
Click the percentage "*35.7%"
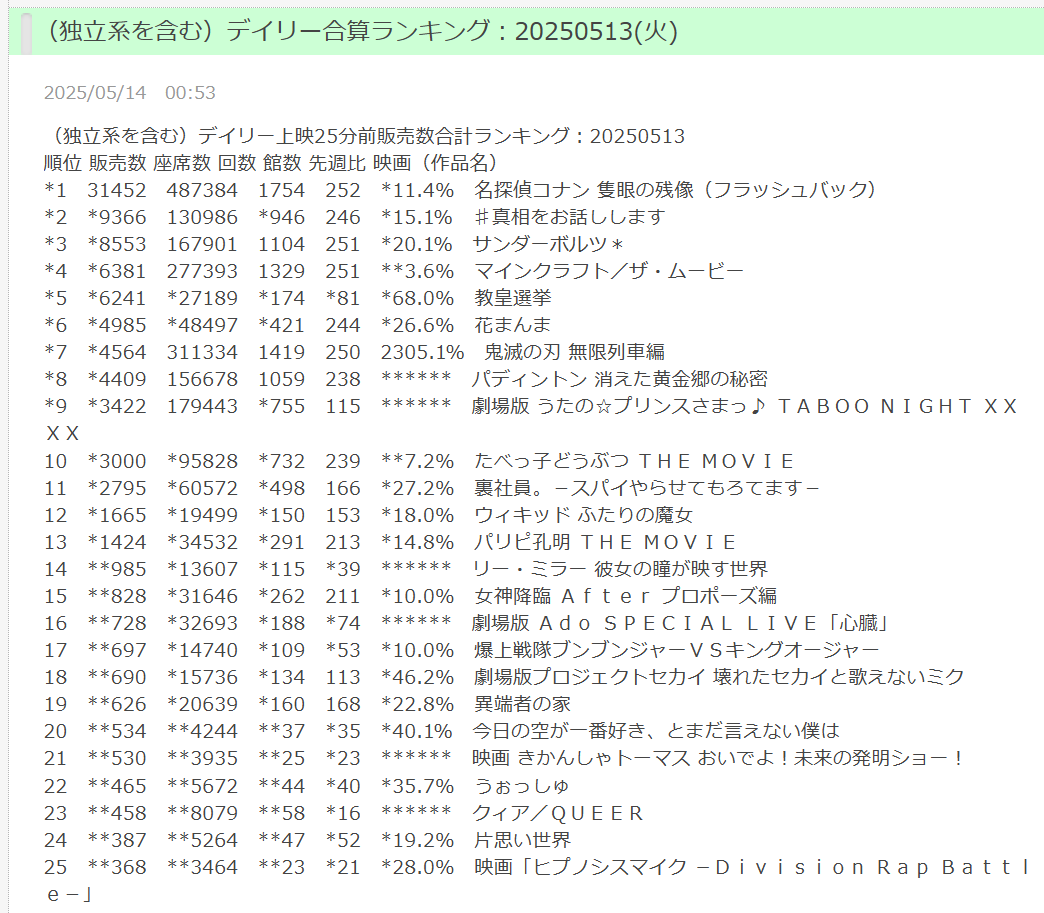tap(417, 786)
